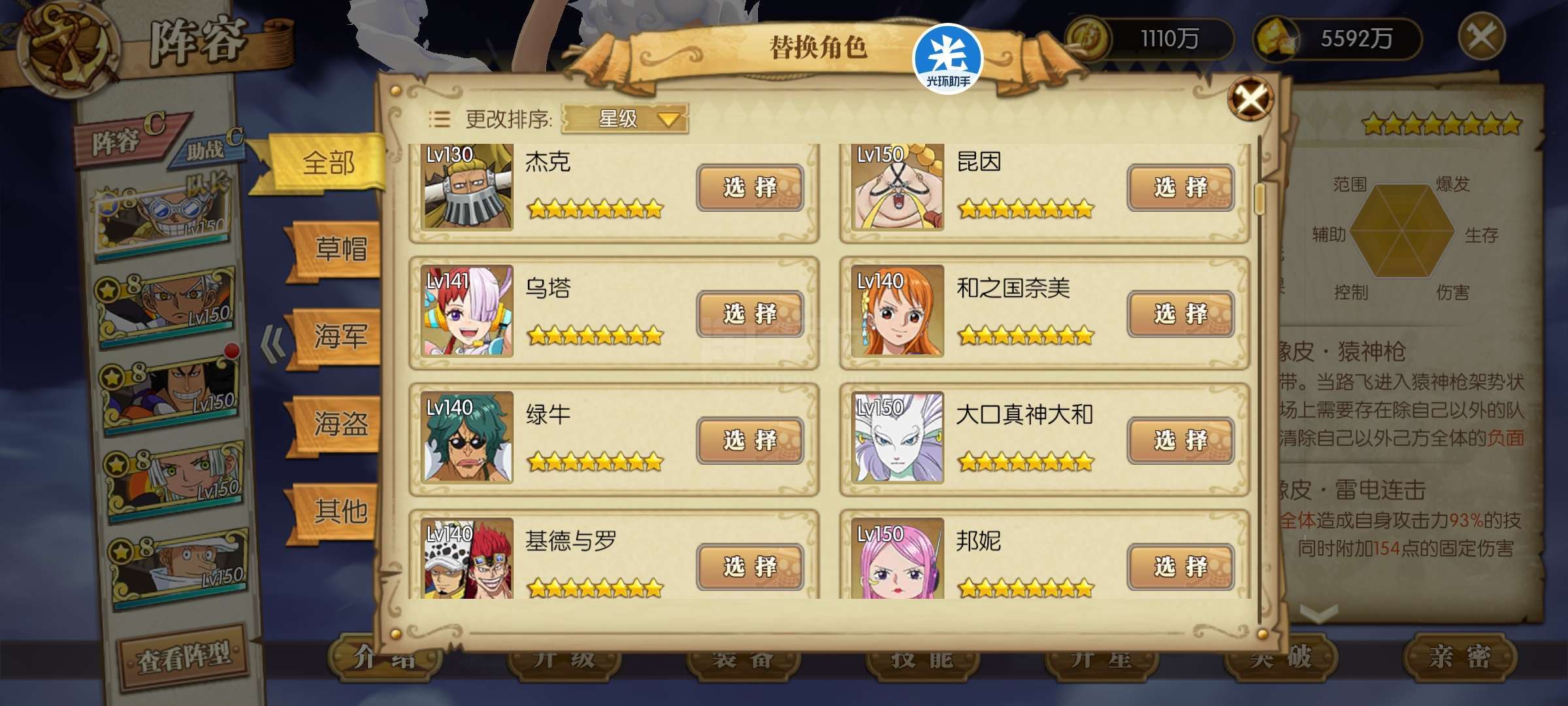The image size is (1568, 706).
Task: Choose 乌塔 with its 选择 button
Action: 749,314
